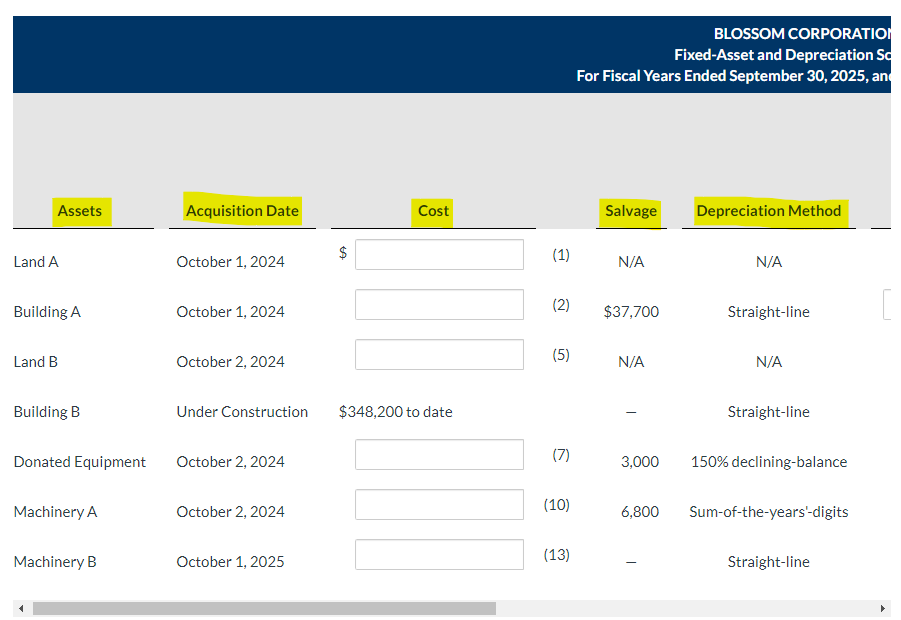Click the highlighted Cost column header
This screenshot has width=901, height=620.
coord(433,211)
